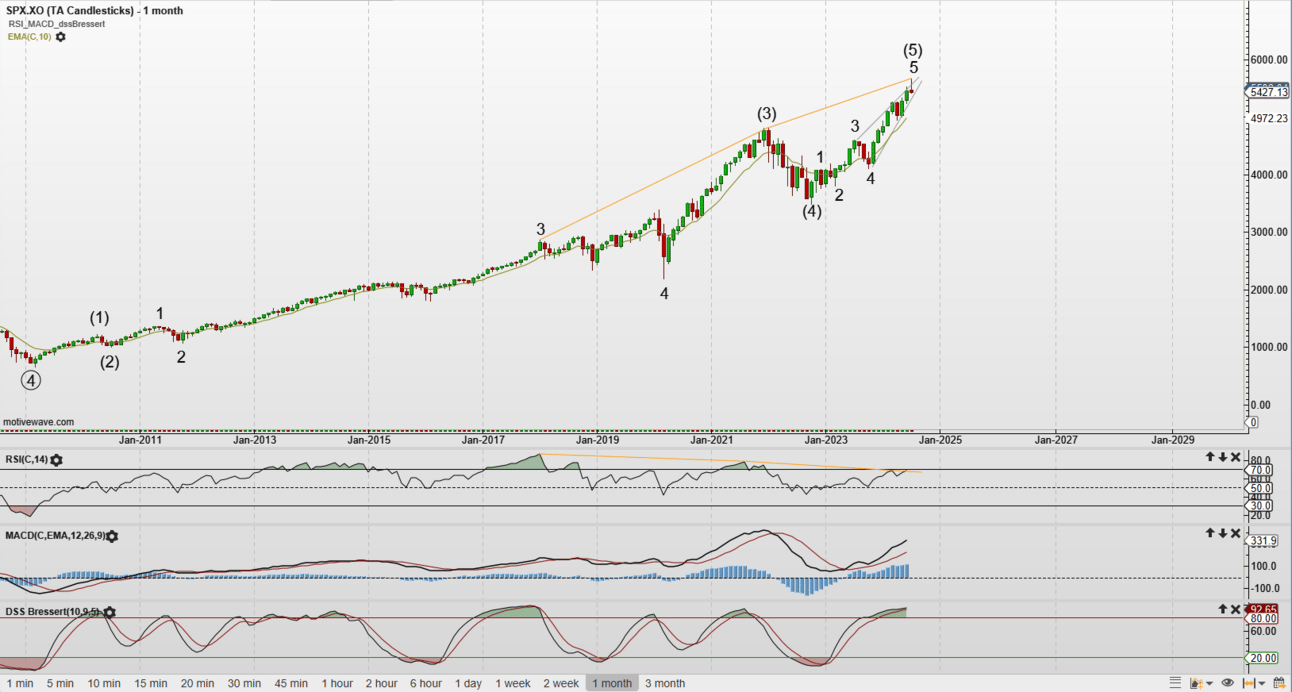Open MACD study settings gear
1292x692 pixels.
(112, 537)
